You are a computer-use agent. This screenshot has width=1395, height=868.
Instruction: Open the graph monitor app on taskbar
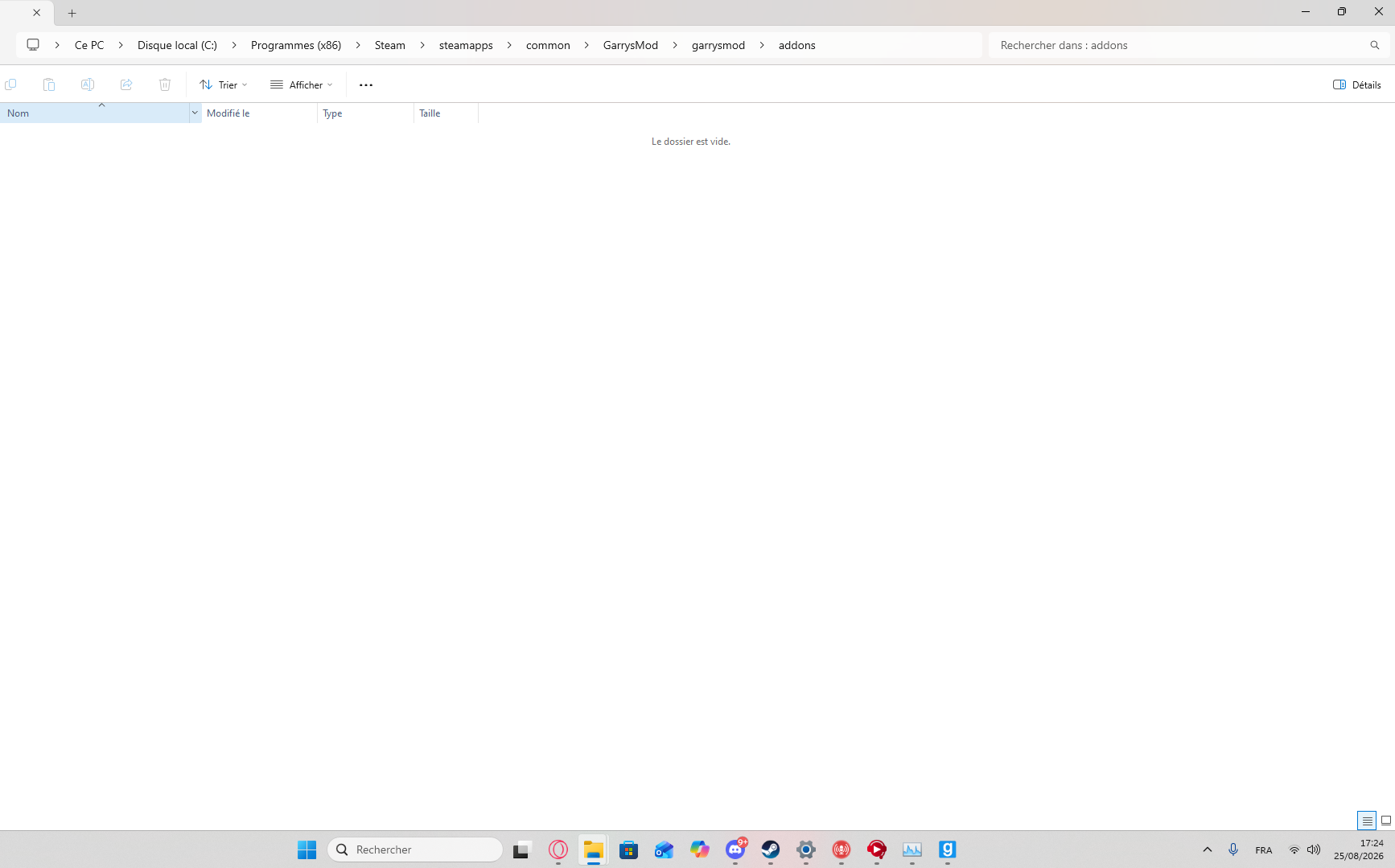912,849
